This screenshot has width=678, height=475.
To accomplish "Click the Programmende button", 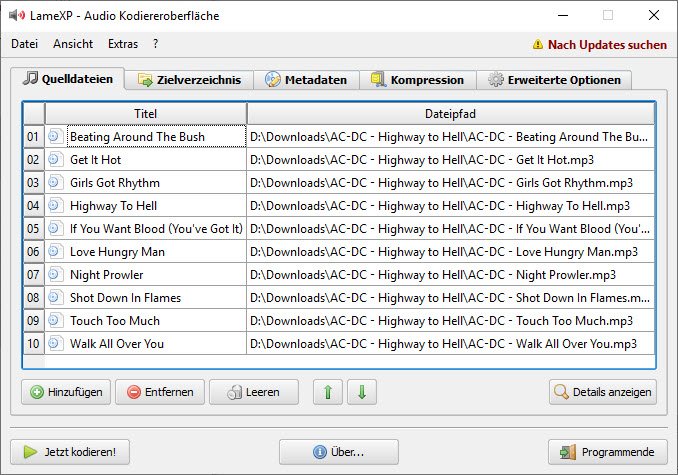I will (608, 452).
